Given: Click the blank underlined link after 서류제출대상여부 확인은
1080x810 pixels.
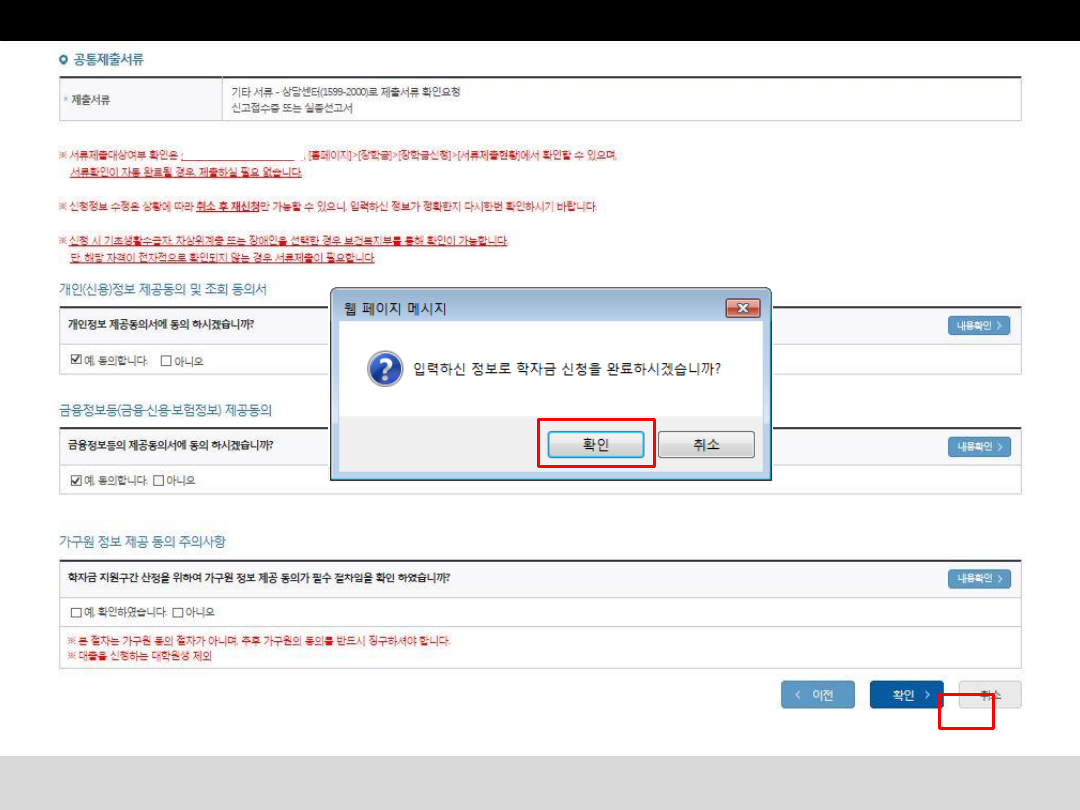Looking at the screenshot, I should [x=241, y=155].
